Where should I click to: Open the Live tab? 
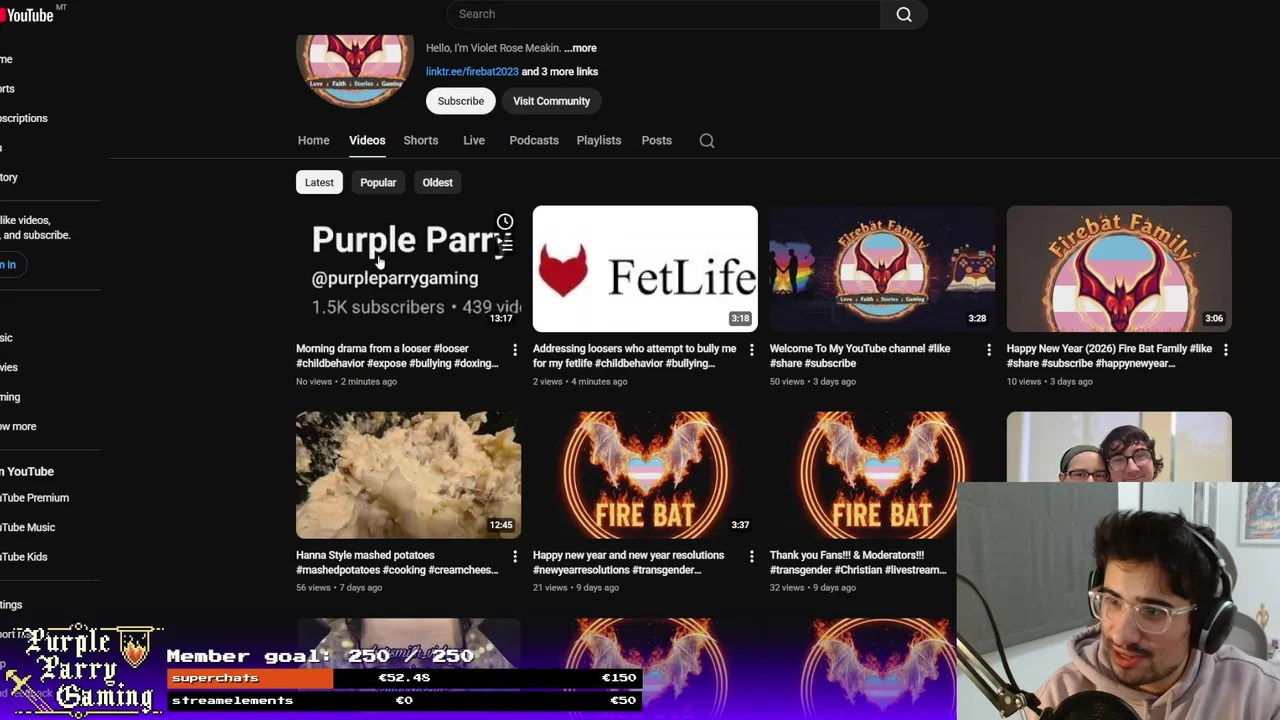pos(474,140)
